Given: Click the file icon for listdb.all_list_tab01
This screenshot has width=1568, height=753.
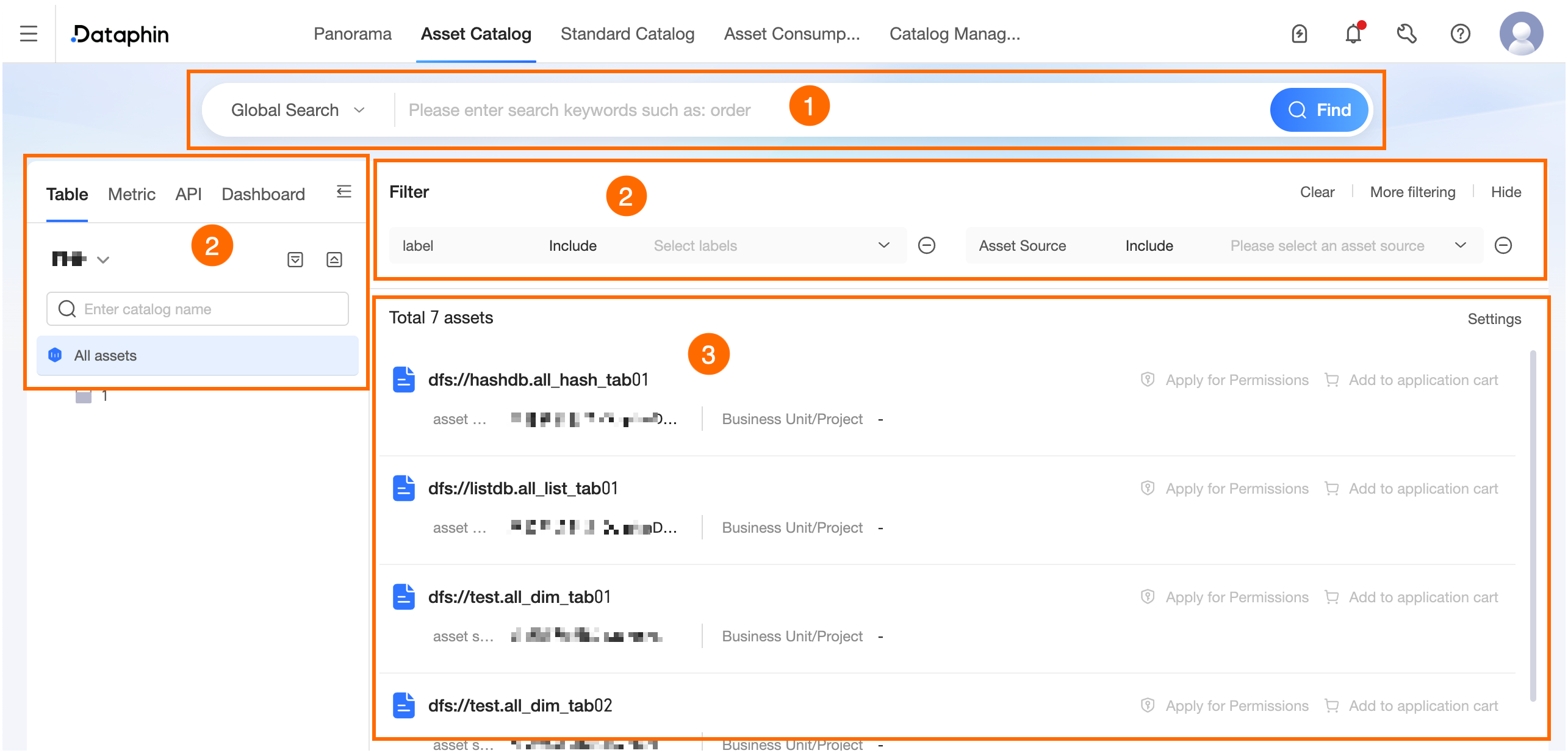Looking at the screenshot, I should (404, 488).
